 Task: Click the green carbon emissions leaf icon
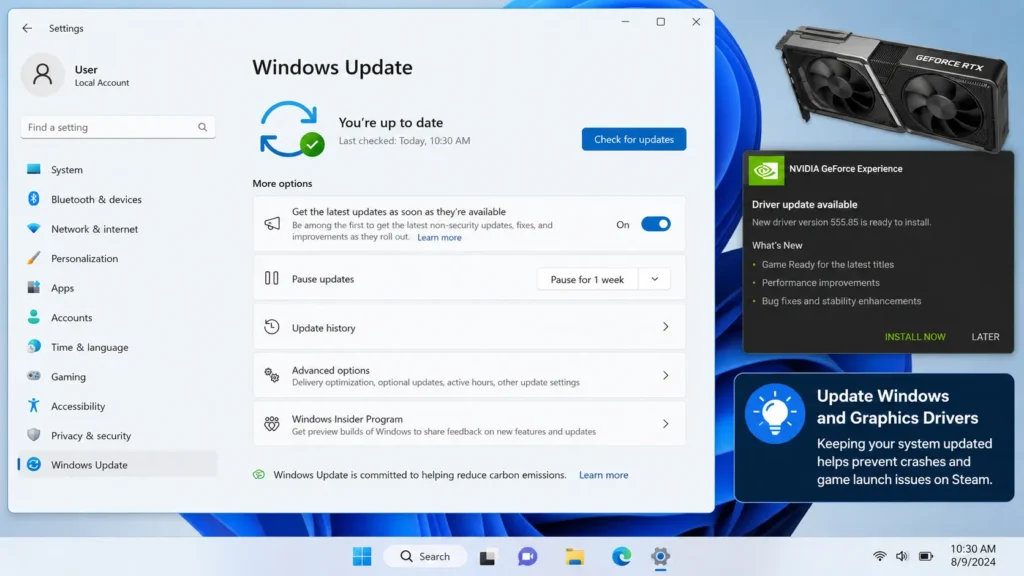pyautogui.click(x=259, y=475)
